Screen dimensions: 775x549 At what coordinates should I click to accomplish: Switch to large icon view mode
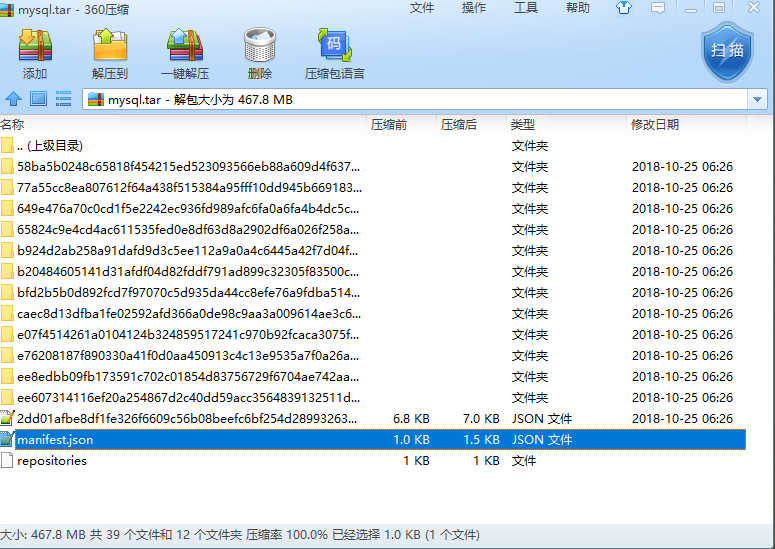pyautogui.click(x=39, y=99)
